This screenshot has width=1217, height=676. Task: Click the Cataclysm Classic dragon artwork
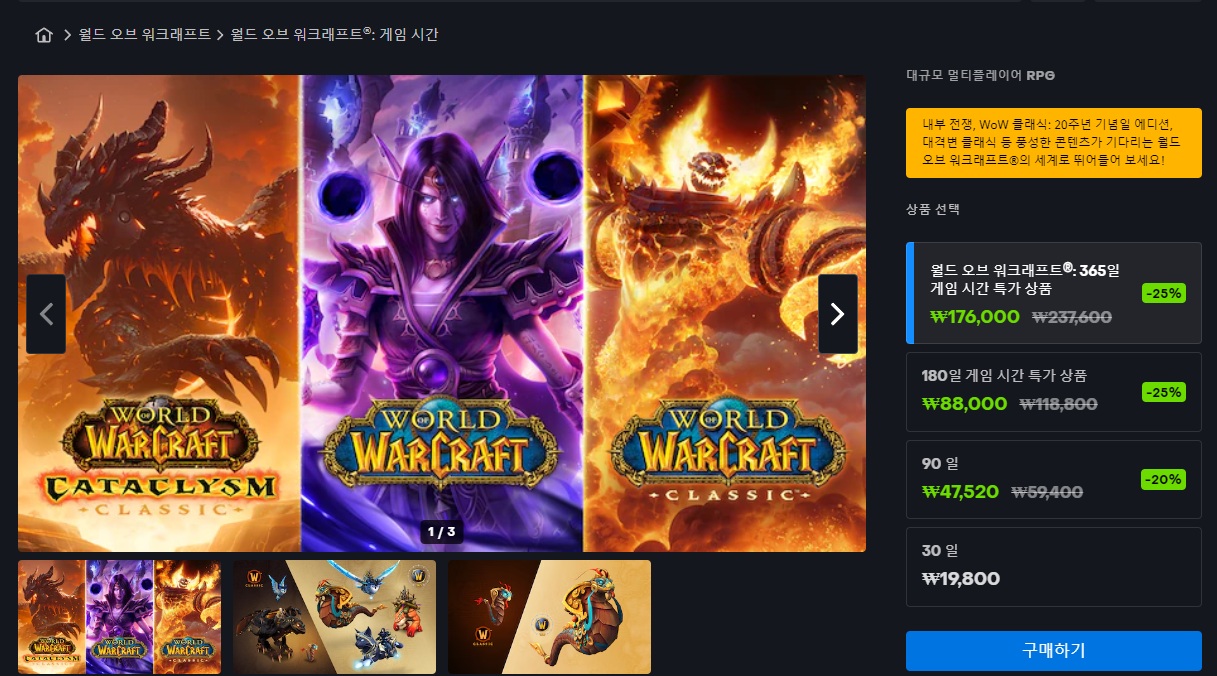click(x=159, y=313)
